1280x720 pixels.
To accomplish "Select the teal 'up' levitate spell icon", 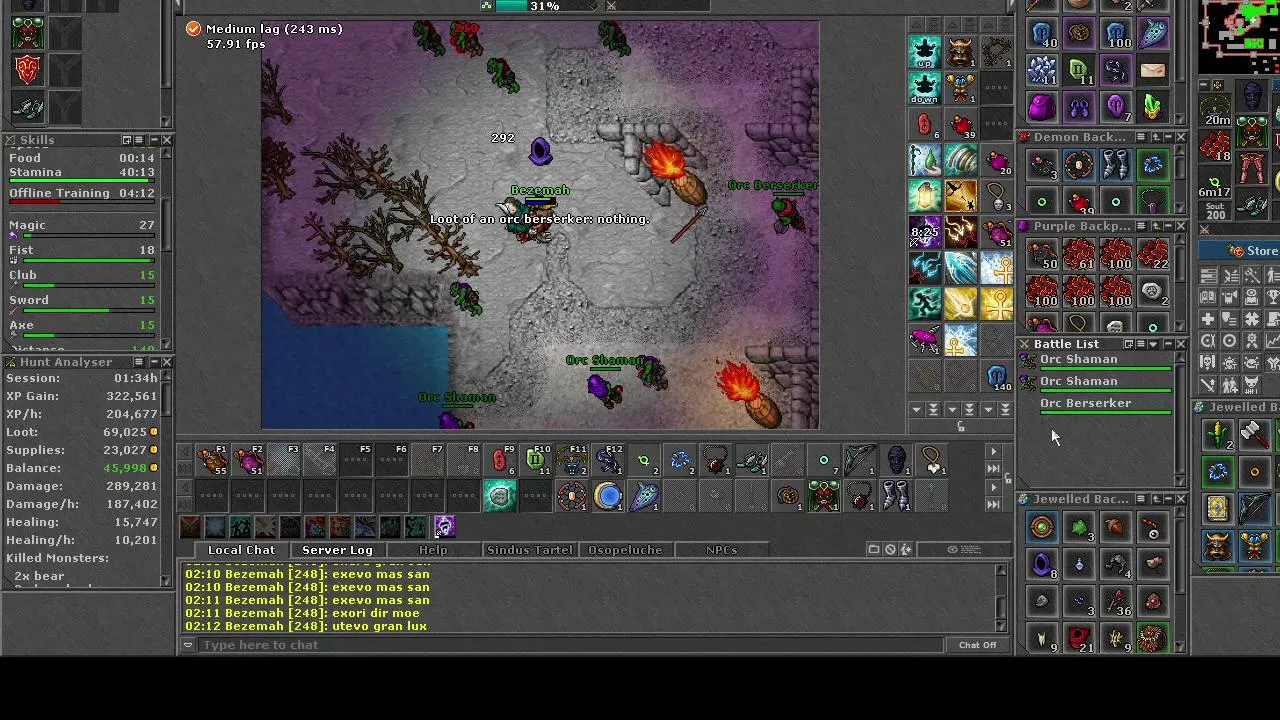I will click(925, 52).
